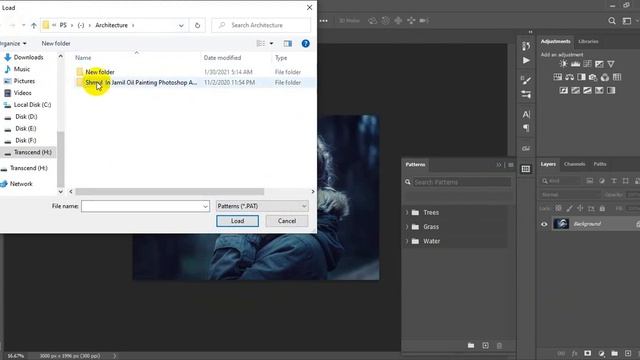Switch to the Paths tab
640x360 pixels.
(x=600, y=164)
